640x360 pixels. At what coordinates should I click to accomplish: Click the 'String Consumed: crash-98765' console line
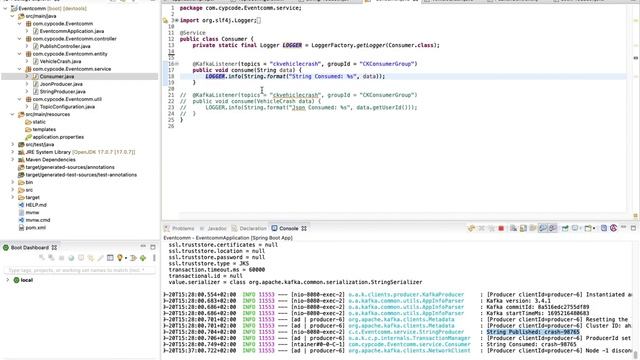(x=531, y=344)
